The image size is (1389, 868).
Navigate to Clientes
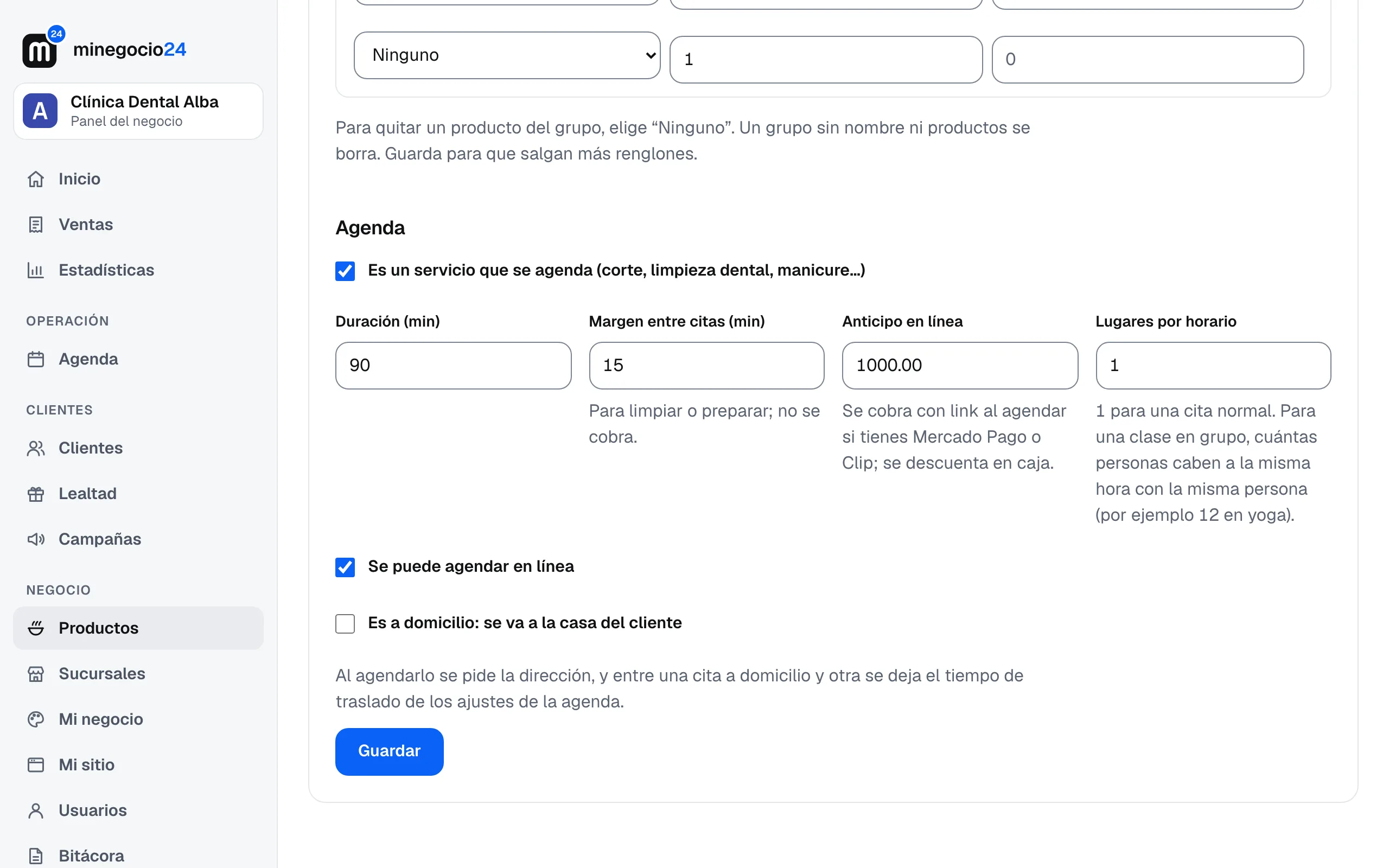click(x=138, y=448)
